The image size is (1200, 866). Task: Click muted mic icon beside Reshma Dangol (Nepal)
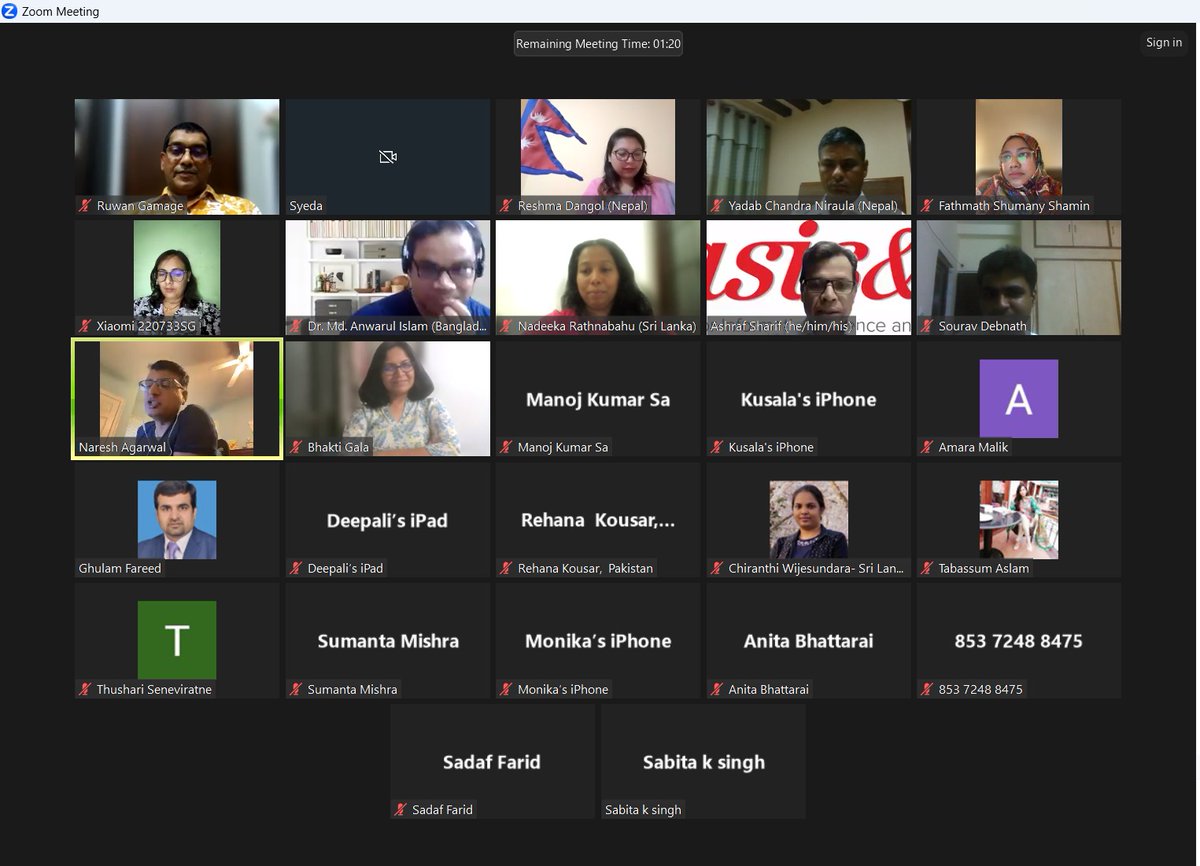coord(507,206)
